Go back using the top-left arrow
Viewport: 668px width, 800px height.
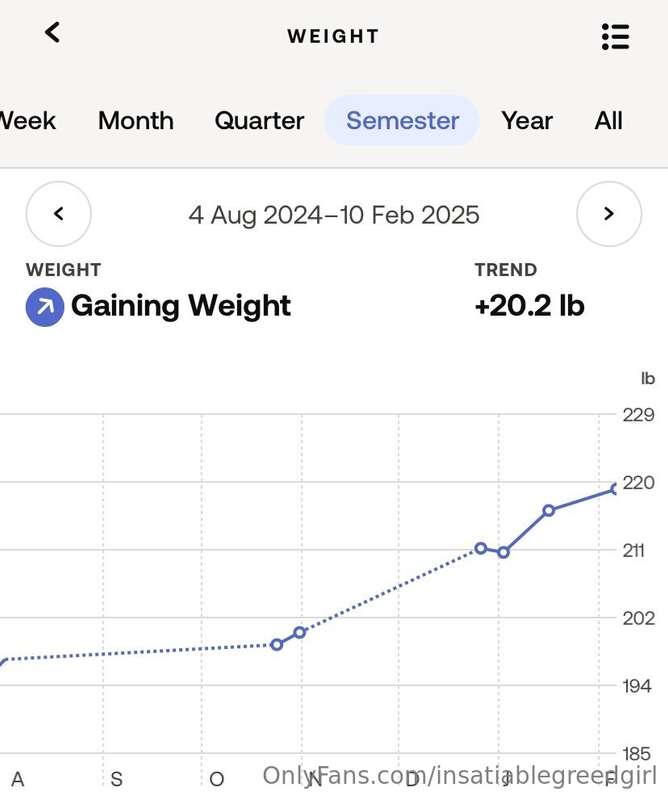[x=53, y=33]
